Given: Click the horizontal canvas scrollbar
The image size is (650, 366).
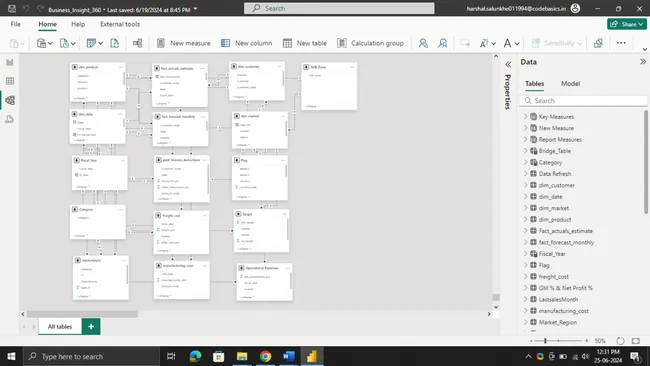Looking at the screenshot, I should (82, 314).
